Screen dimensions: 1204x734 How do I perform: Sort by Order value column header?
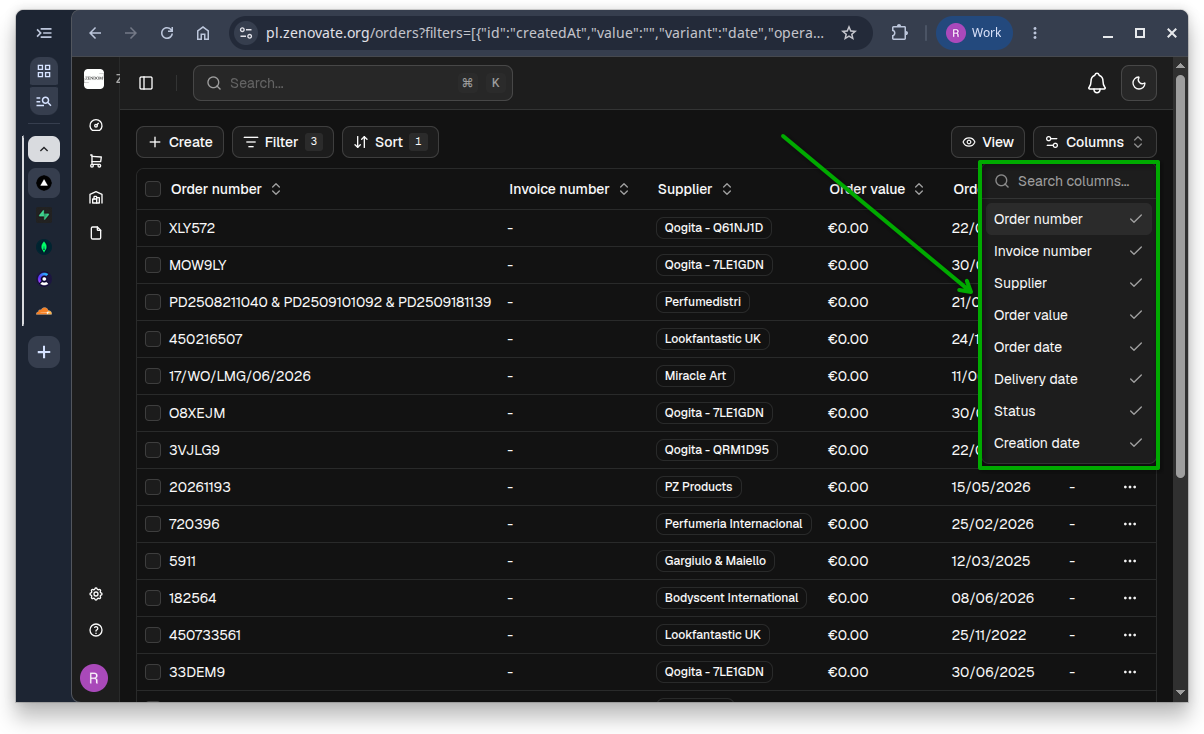tap(877, 189)
